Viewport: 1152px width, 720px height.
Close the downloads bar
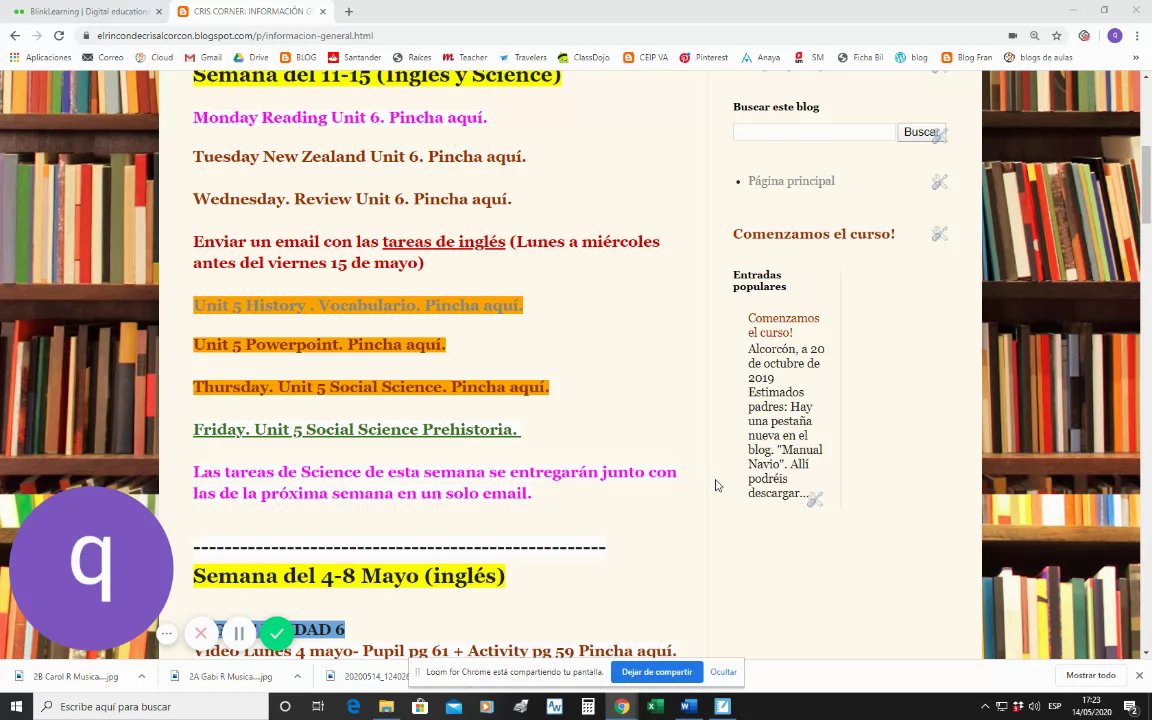pos(1139,675)
